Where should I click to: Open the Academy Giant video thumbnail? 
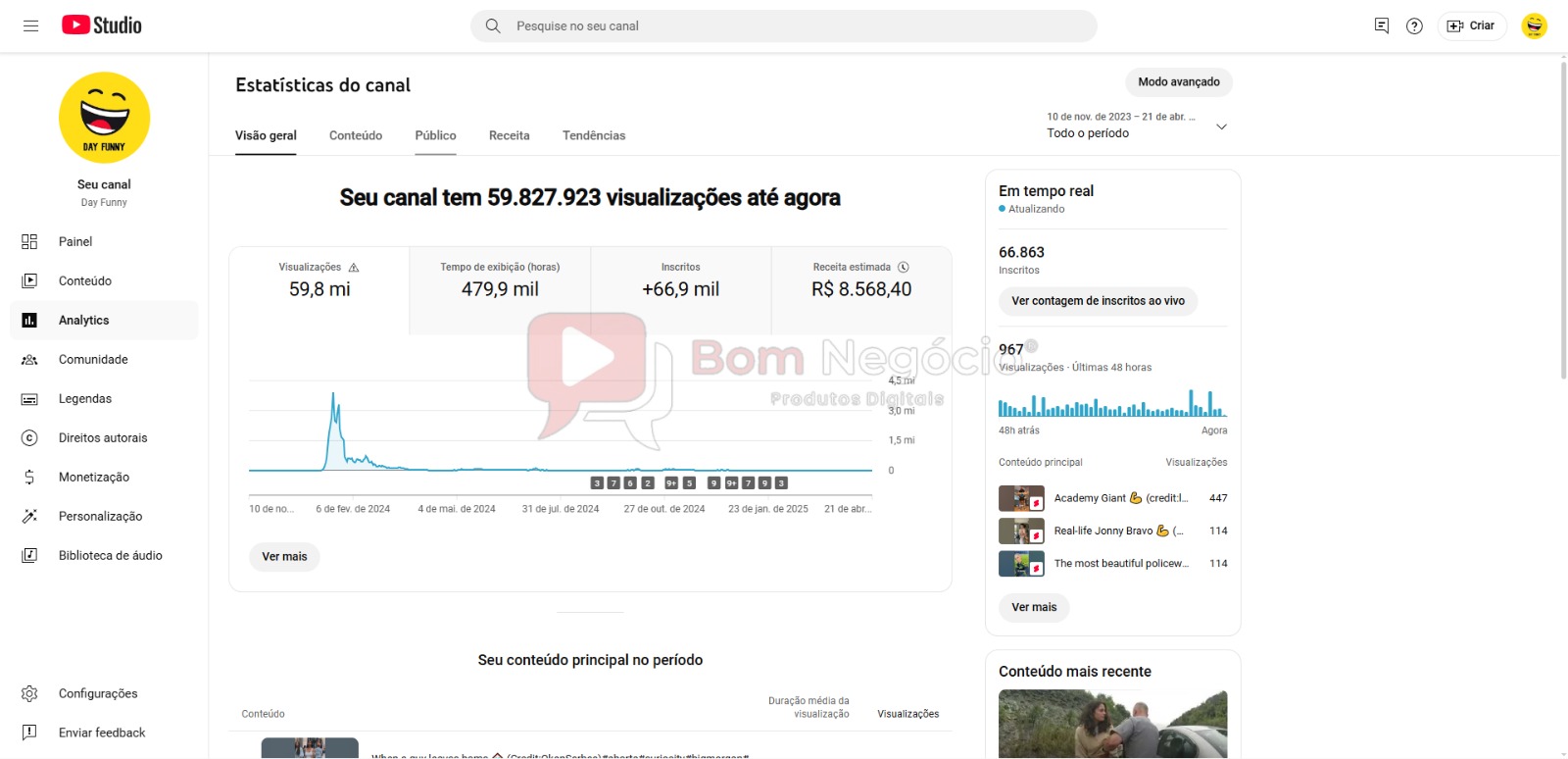pyautogui.click(x=1021, y=499)
